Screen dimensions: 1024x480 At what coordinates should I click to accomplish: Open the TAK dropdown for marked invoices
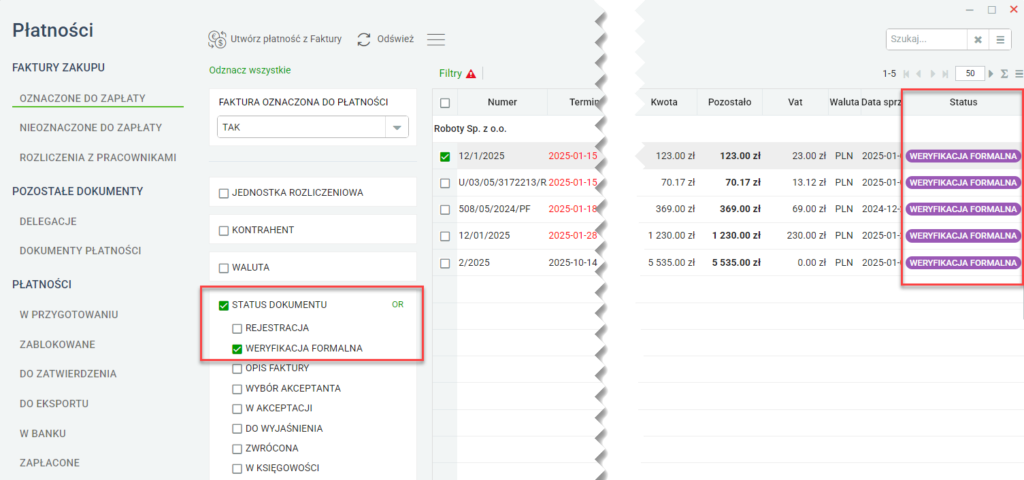[x=396, y=128]
